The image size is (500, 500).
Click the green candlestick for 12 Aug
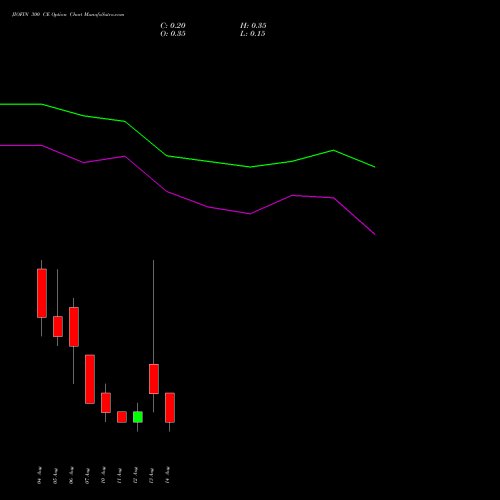point(138,417)
